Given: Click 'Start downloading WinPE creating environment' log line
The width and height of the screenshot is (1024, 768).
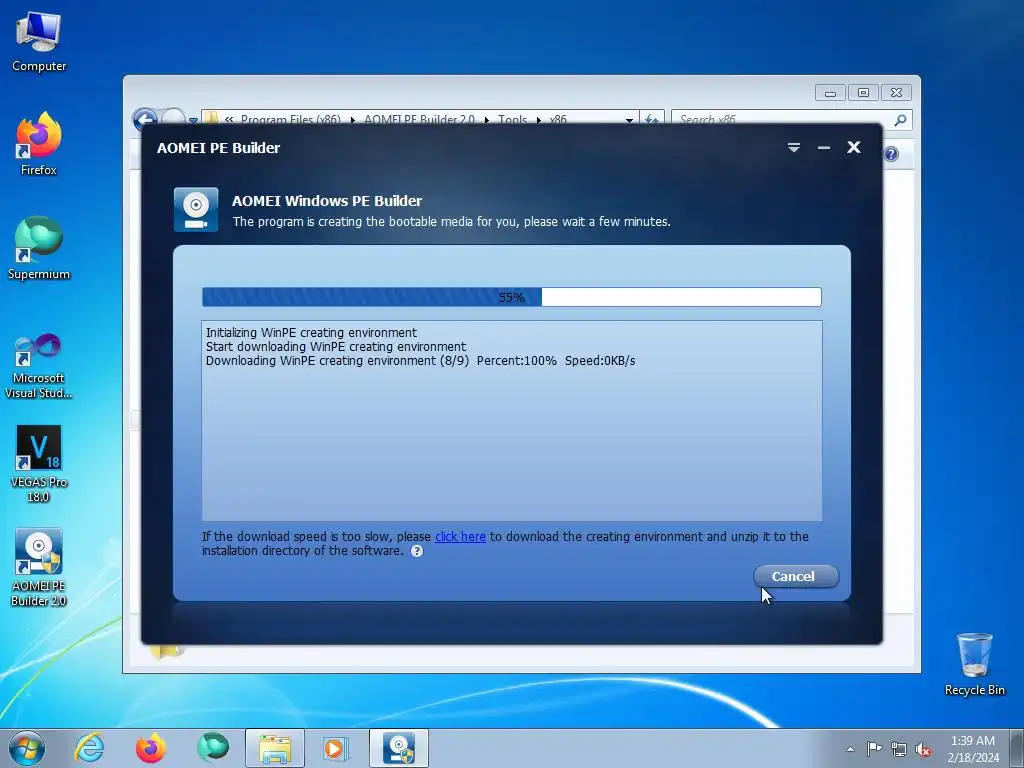Looking at the screenshot, I should pos(336,347).
